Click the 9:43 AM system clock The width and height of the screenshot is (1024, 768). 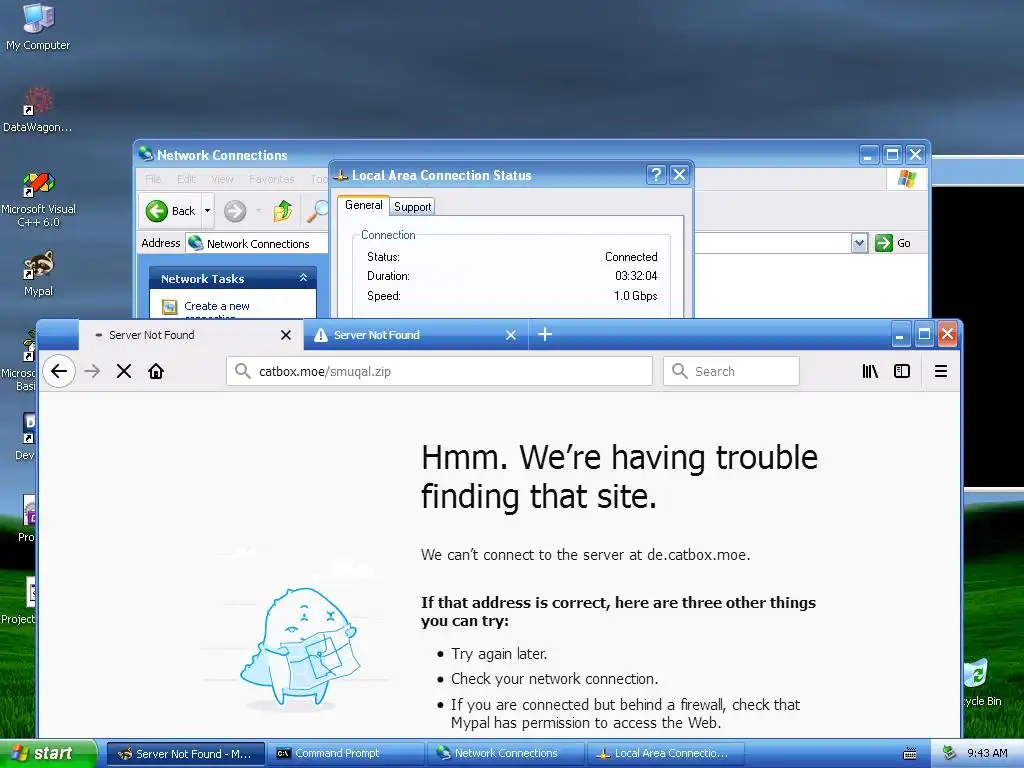(x=987, y=753)
